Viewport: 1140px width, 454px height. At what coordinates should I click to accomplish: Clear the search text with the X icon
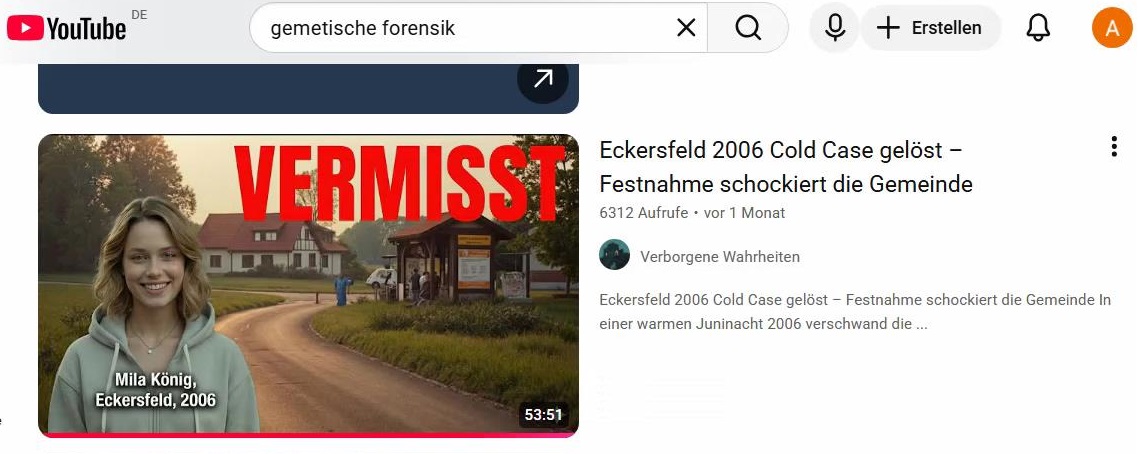click(686, 28)
